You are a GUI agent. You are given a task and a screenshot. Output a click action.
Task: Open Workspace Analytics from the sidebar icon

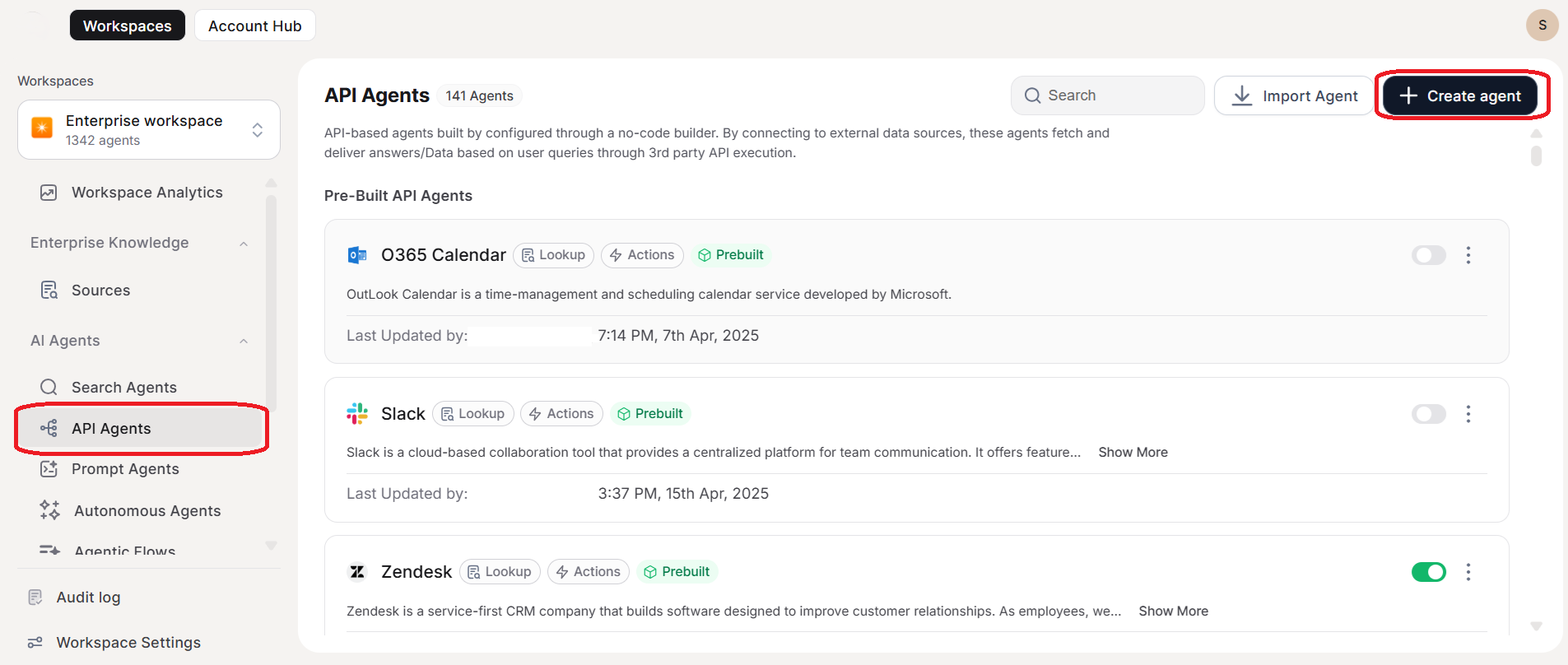(49, 193)
